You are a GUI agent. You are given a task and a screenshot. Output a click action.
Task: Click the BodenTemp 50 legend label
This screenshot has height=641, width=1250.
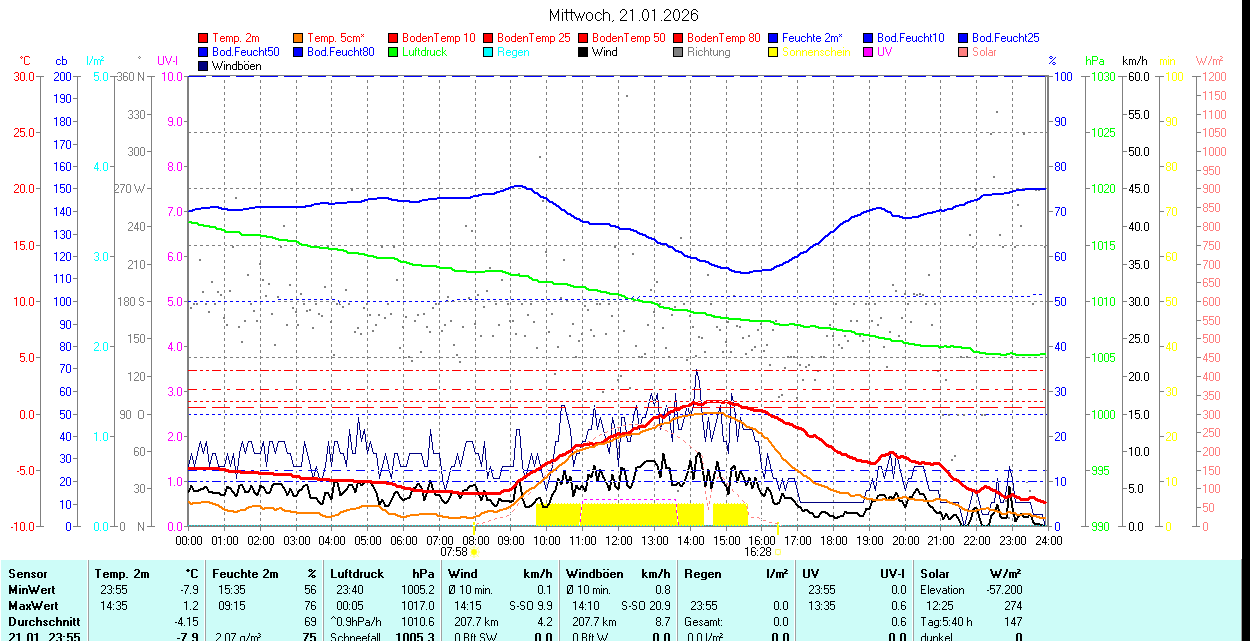(x=628, y=38)
